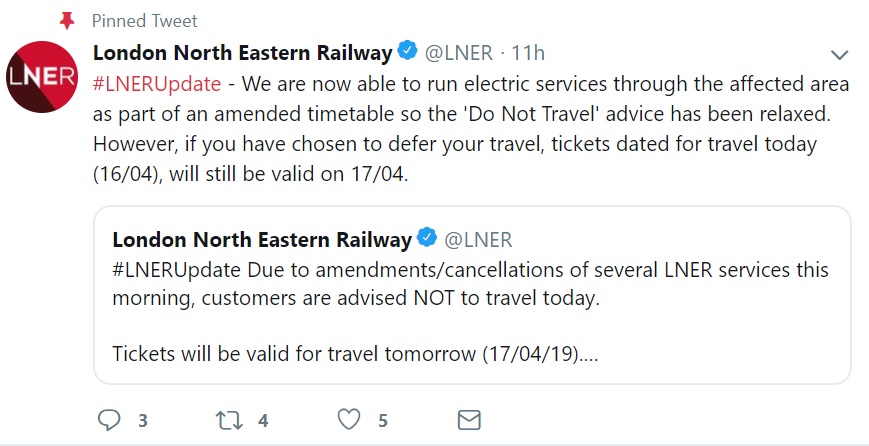
Task: Click verified badge in quoted tweet
Action: (427, 238)
